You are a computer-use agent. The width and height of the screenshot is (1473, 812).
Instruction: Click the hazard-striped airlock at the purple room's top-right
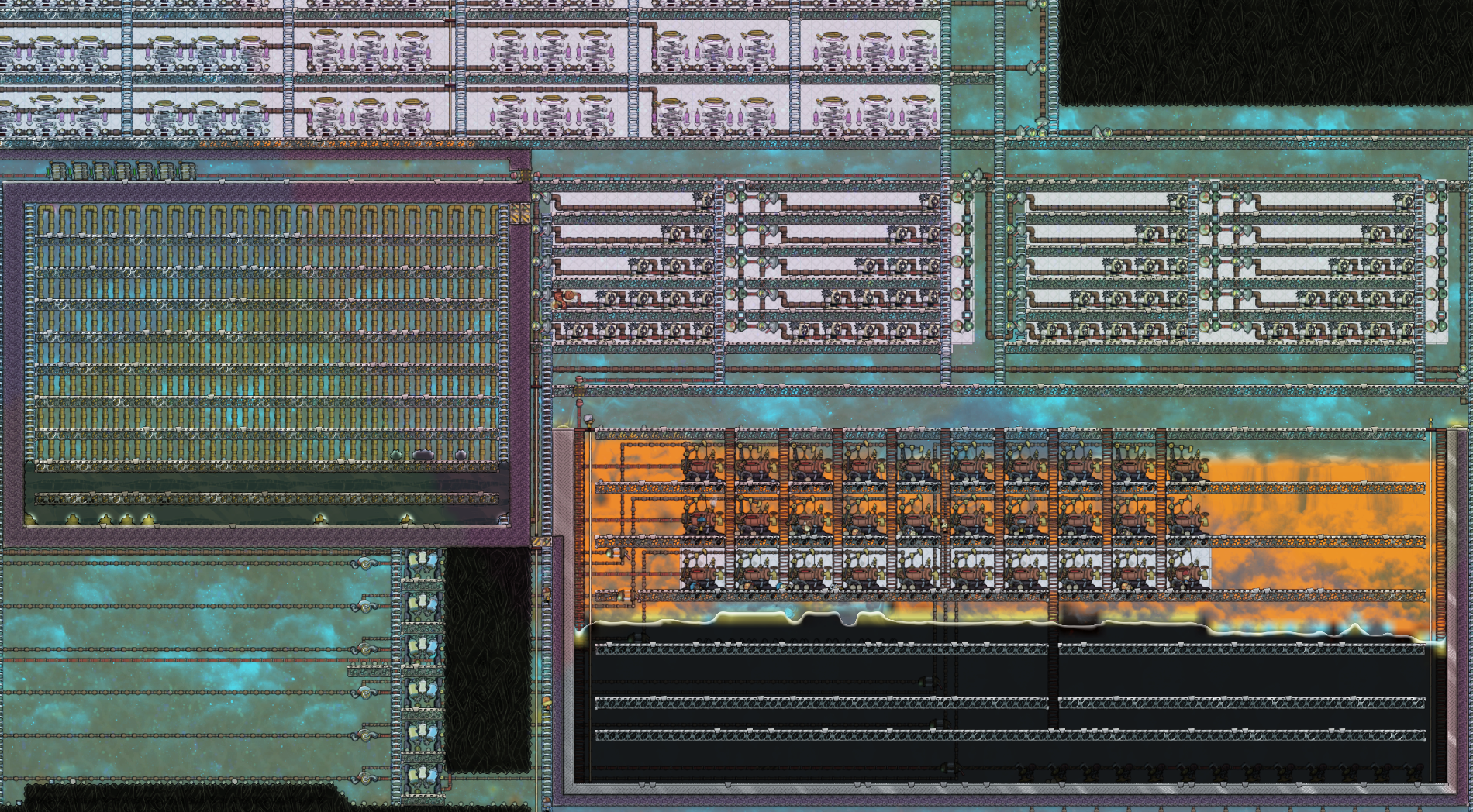(x=520, y=212)
